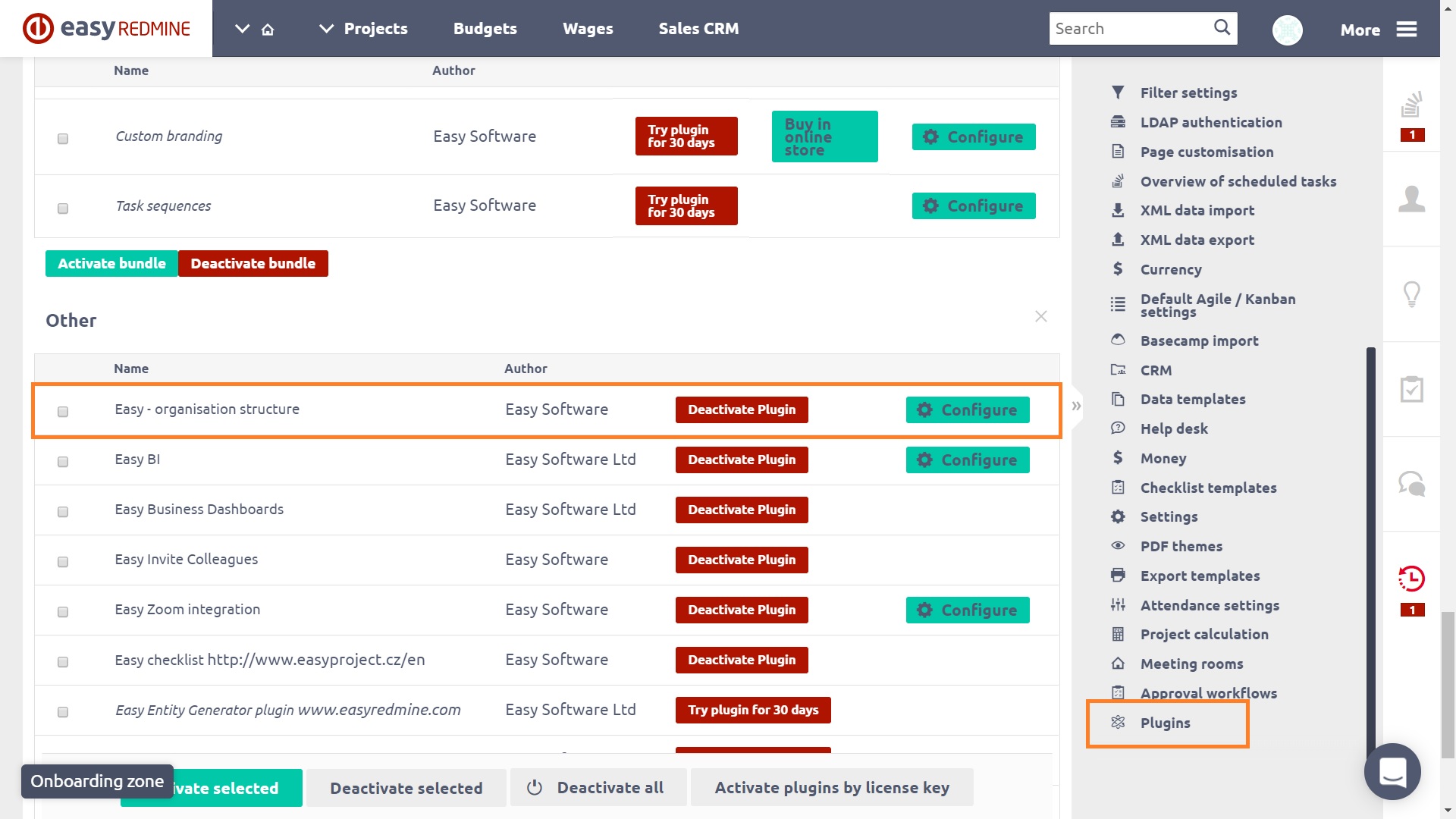Click the search magnifier icon
The height and width of the screenshot is (819, 1456).
(x=1222, y=28)
